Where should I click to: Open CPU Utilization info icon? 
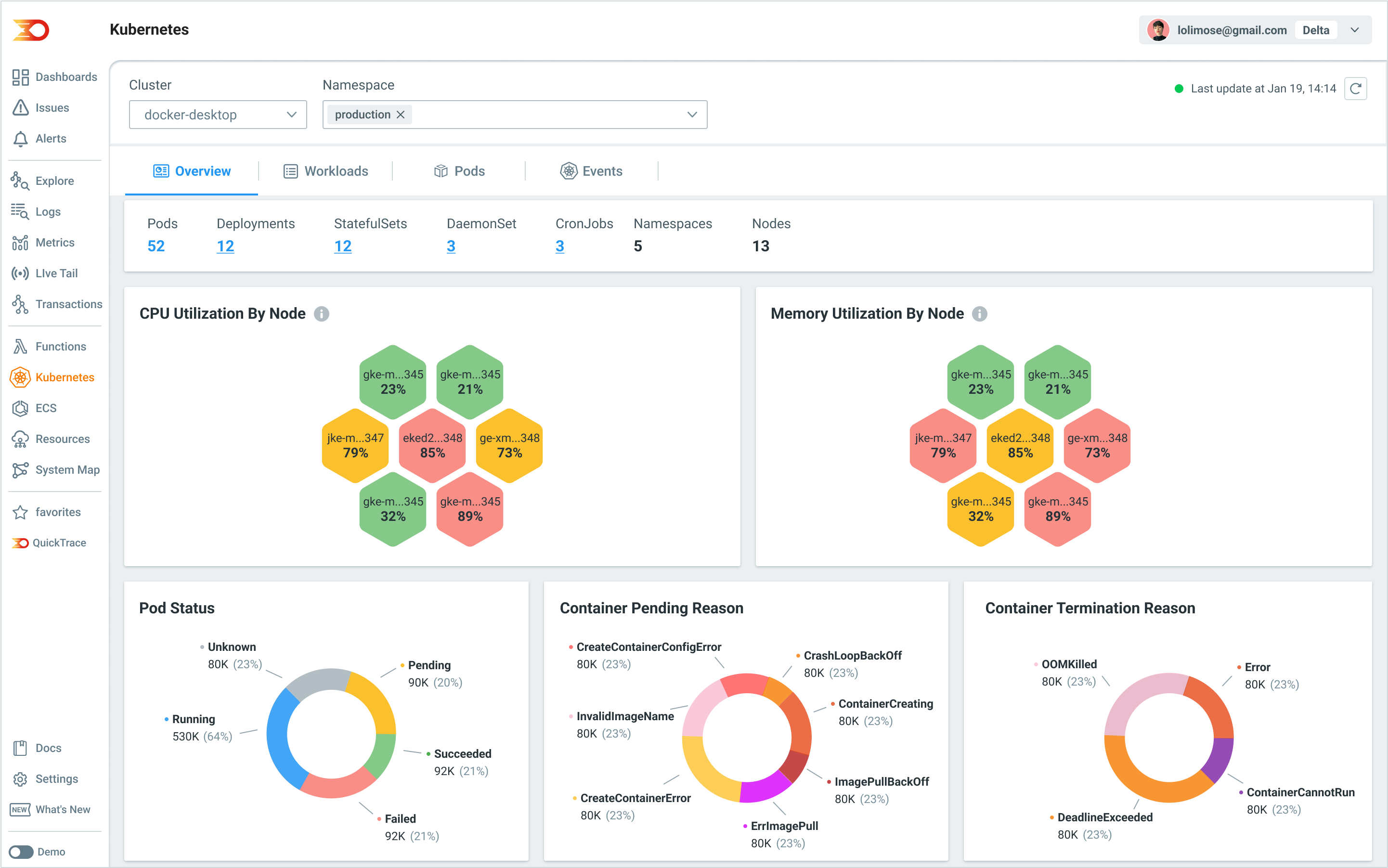(322, 314)
